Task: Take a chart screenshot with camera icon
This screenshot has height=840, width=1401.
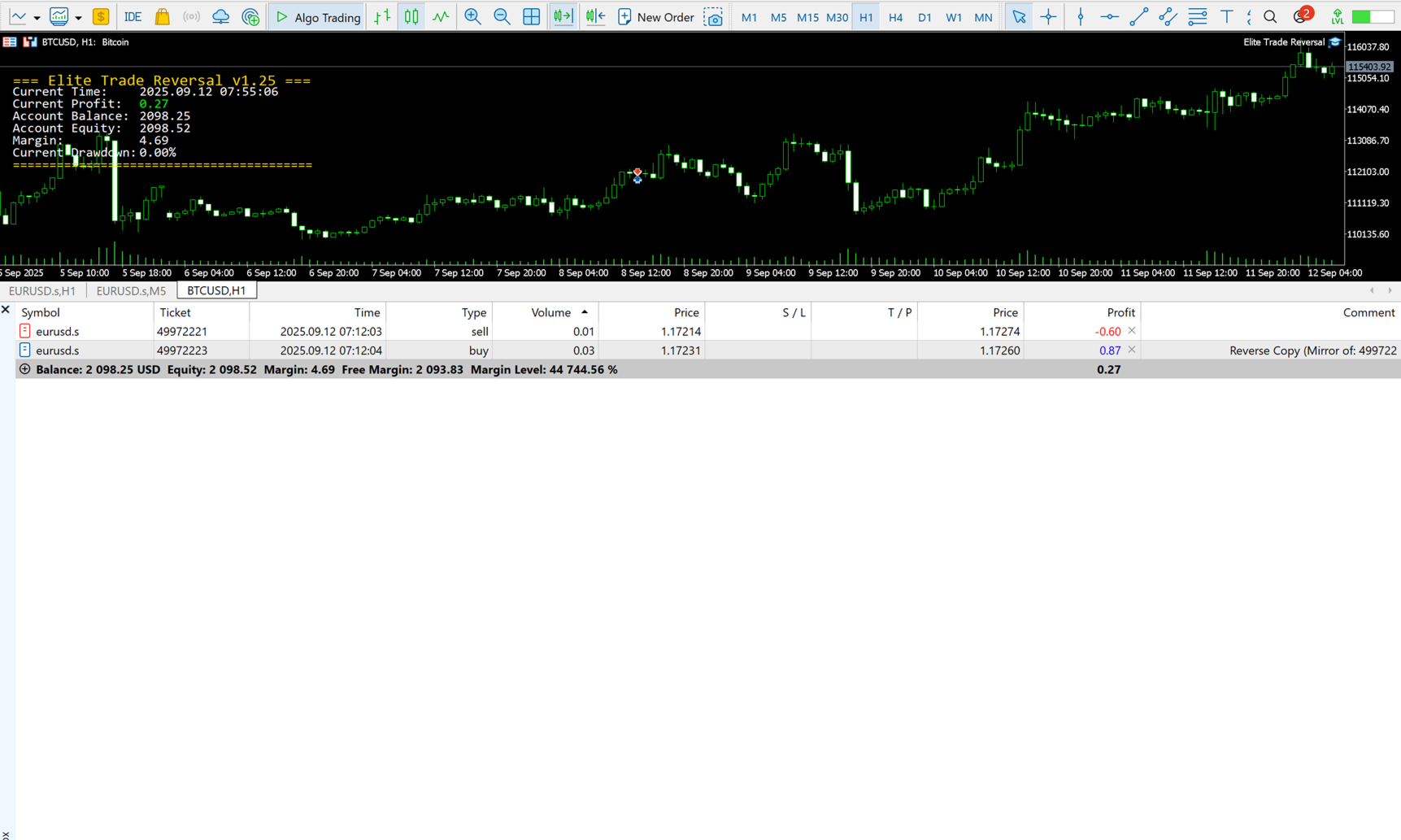Action: pos(713,16)
